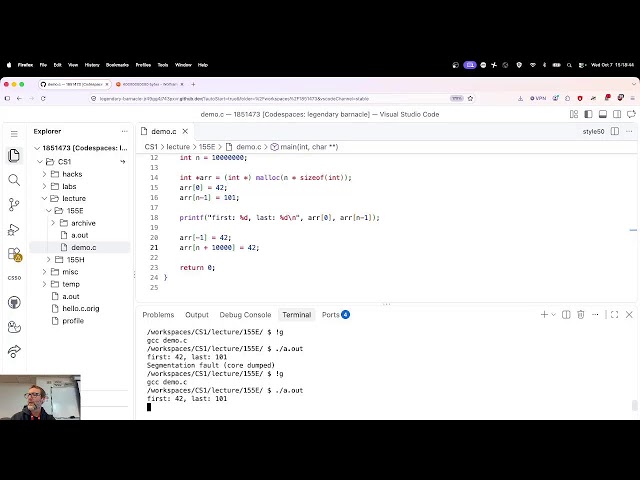The height and width of the screenshot is (480, 640).
Task: Expand the misc folder
Action: [44, 272]
